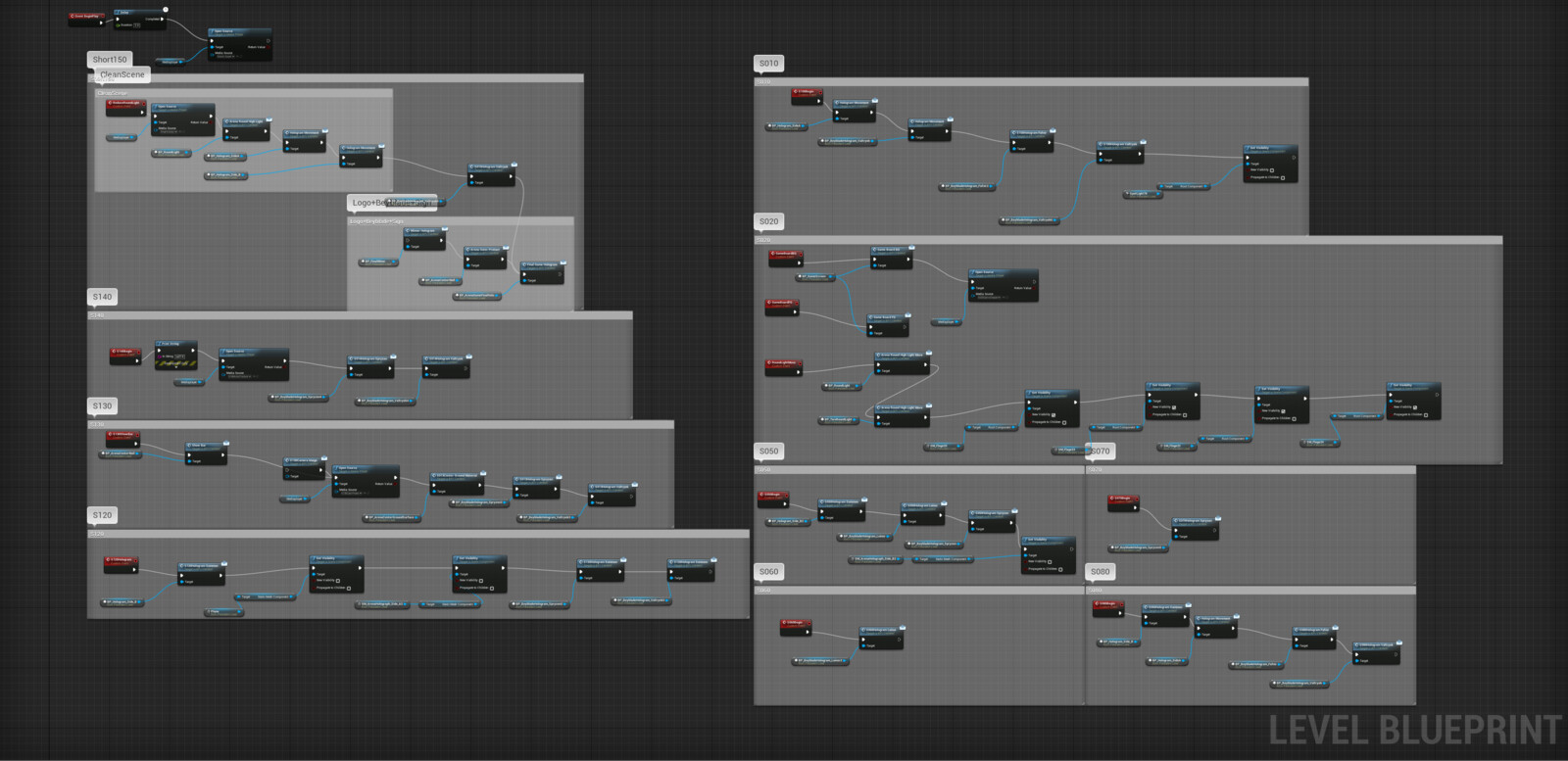Toggle Propagate to Children on rightmost S020 Set Visibility
Image resolution: width=1568 pixels, height=761 pixels.
point(1426,415)
